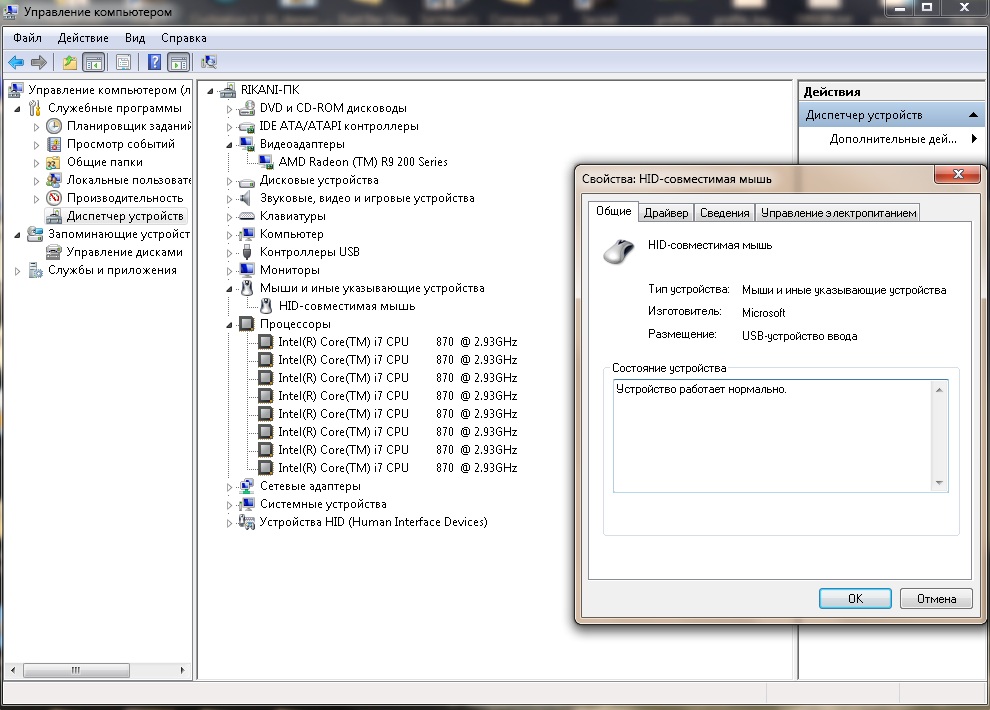Image resolution: width=990 pixels, height=710 pixels.
Task: Open Help with the question mark icon
Action: pos(155,62)
